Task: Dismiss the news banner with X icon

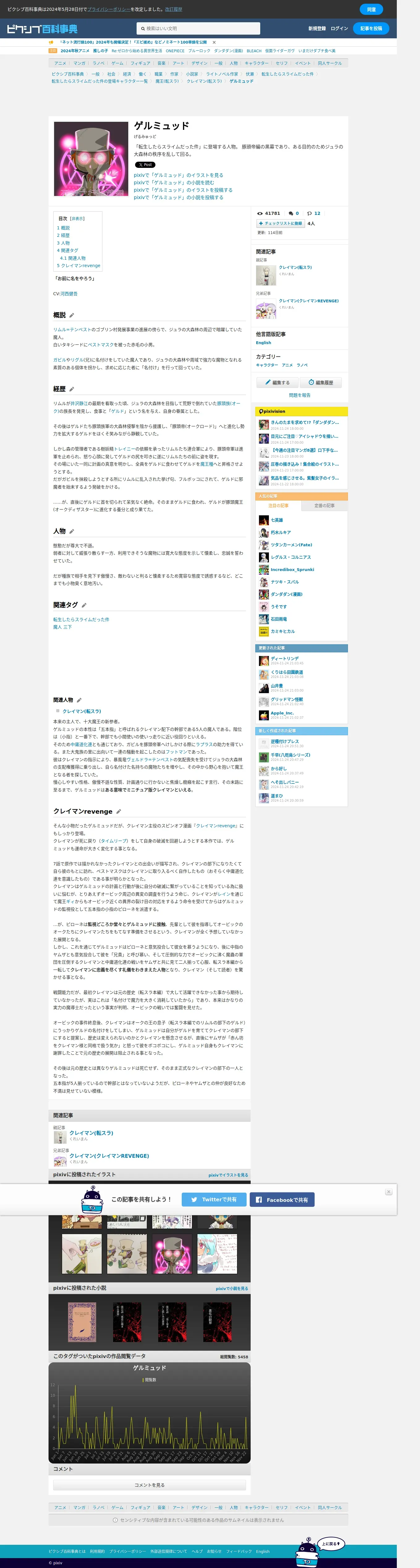Action: [214, 43]
